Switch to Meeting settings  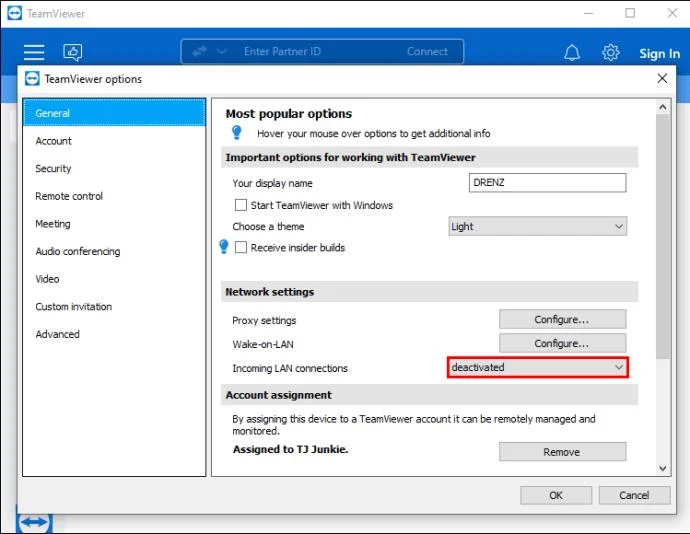(x=114, y=224)
